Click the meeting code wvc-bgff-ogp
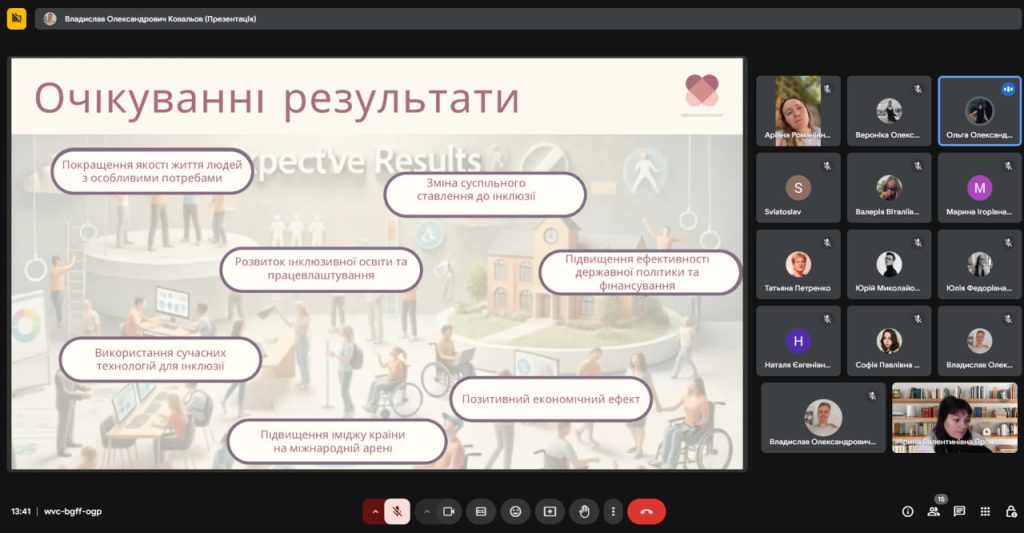Viewport: 1024px width, 533px height. pos(73,511)
